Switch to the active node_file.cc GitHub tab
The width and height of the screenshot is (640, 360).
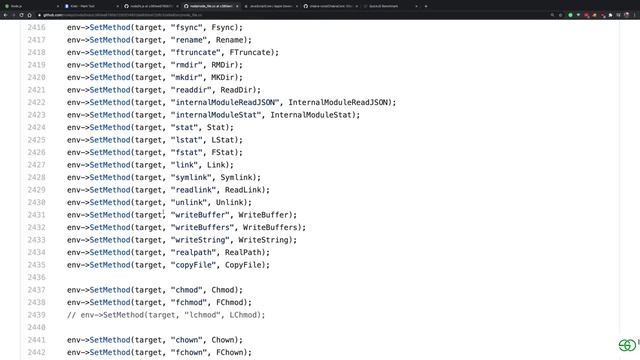pyautogui.click(x=211, y=6)
